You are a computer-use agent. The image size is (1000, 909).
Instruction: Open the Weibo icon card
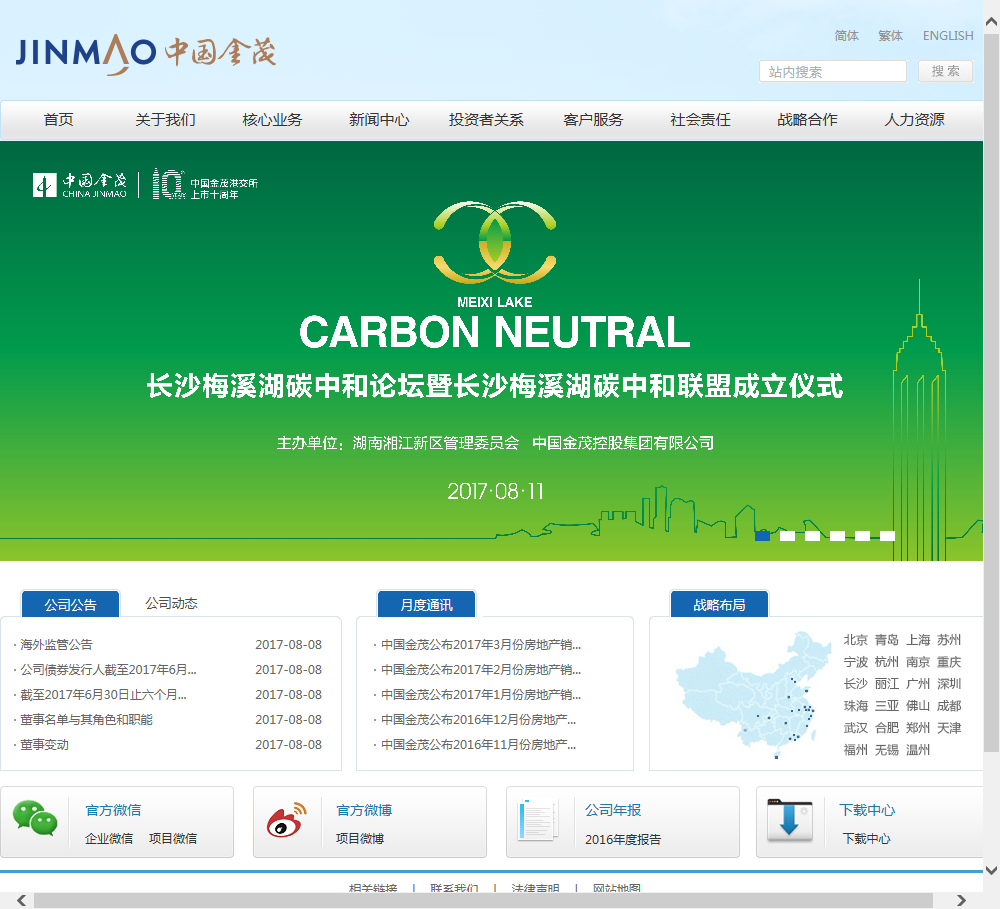[286, 820]
